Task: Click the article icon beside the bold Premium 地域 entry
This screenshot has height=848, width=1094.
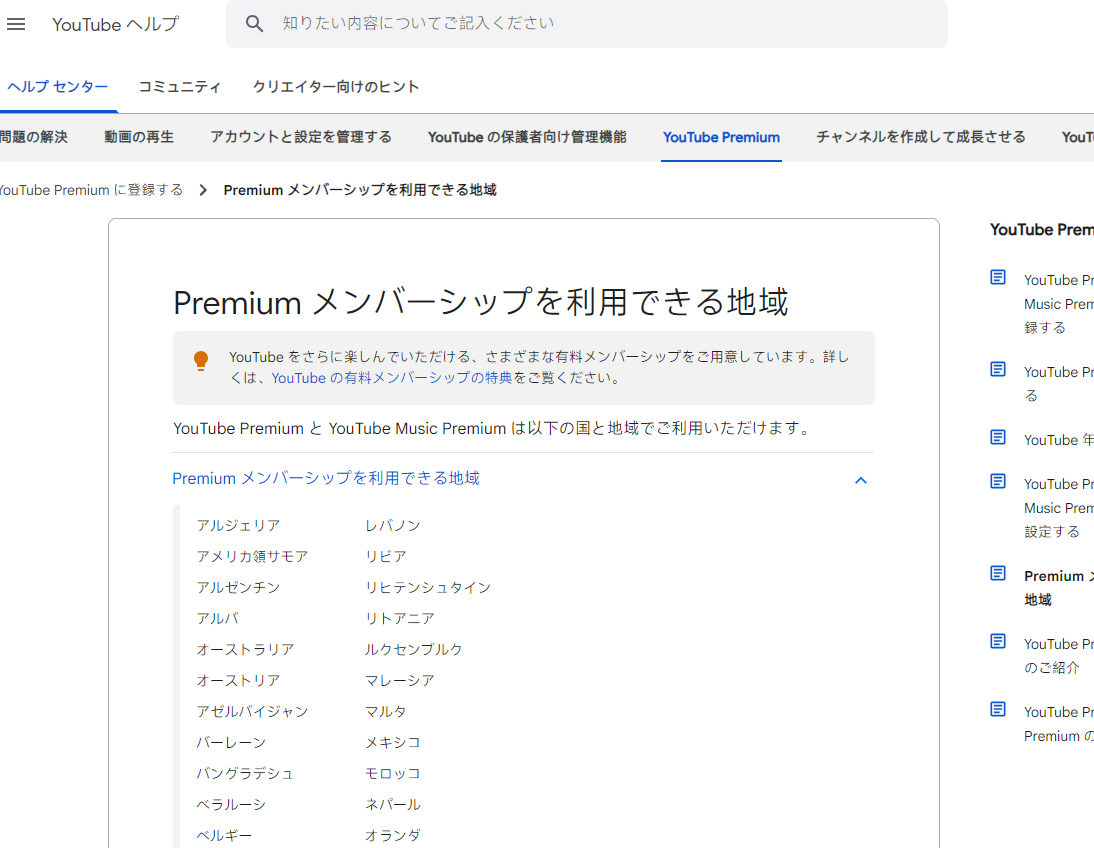Action: [x=997, y=572]
